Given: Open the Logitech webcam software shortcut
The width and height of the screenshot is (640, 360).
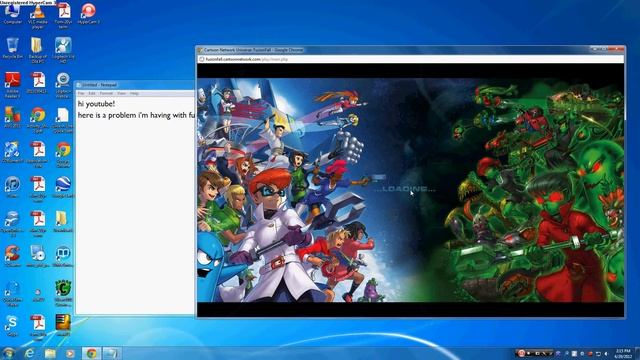Looking at the screenshot, I should [x=63, y=85].
